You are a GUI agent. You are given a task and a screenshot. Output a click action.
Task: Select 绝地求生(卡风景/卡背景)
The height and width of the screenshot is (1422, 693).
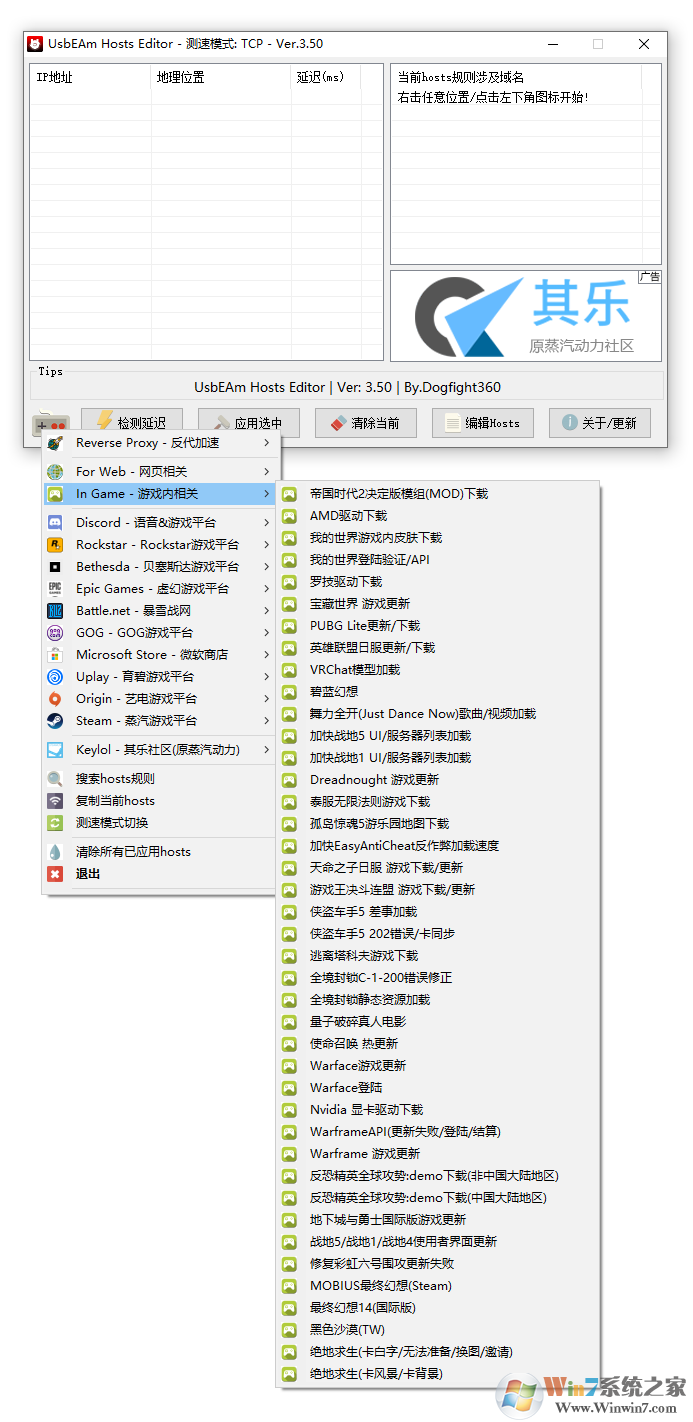click(x=438, y=1373)
